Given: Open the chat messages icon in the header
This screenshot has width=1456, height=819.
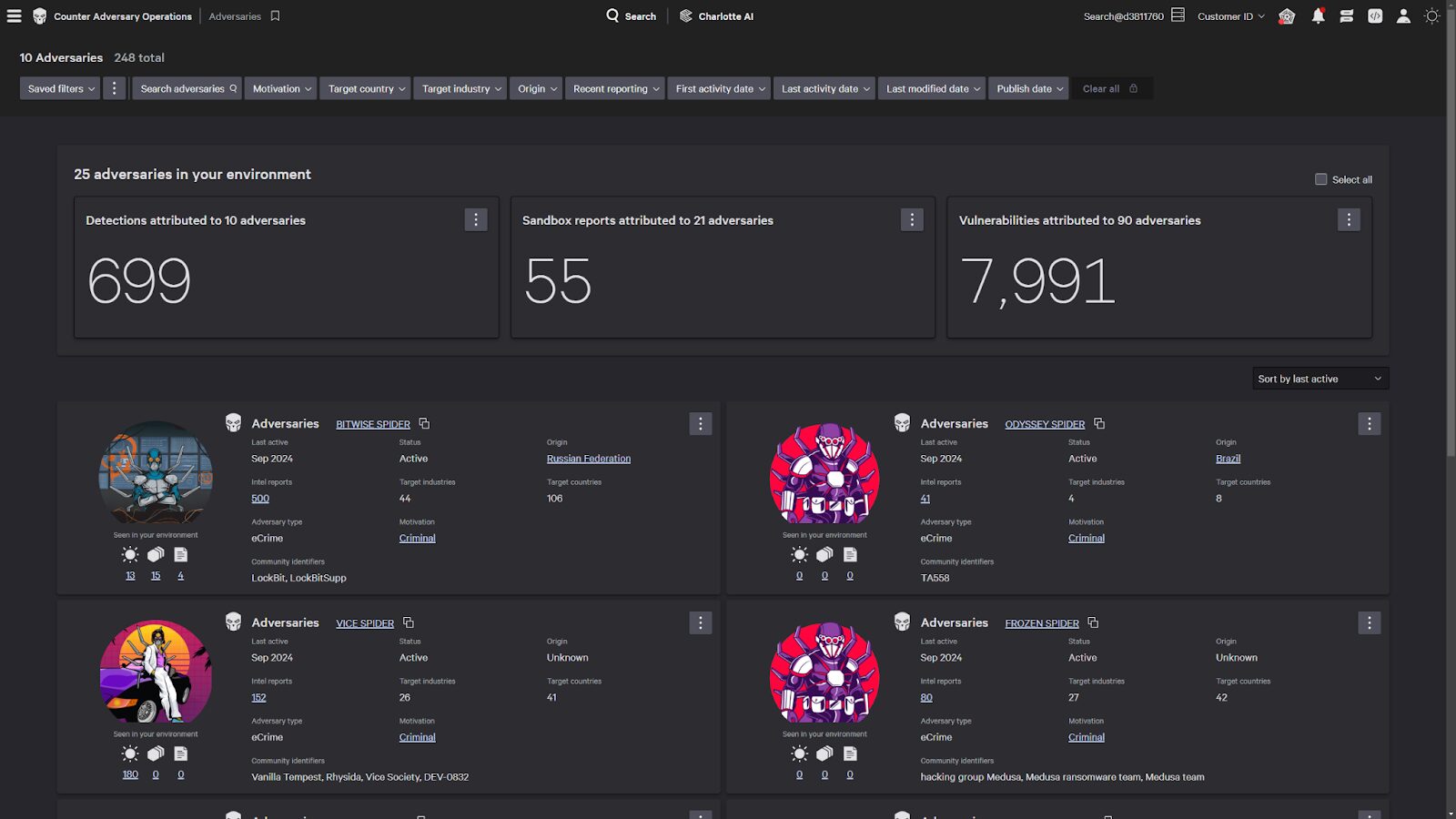Looking at the screenshot, I should (1345, 15).
